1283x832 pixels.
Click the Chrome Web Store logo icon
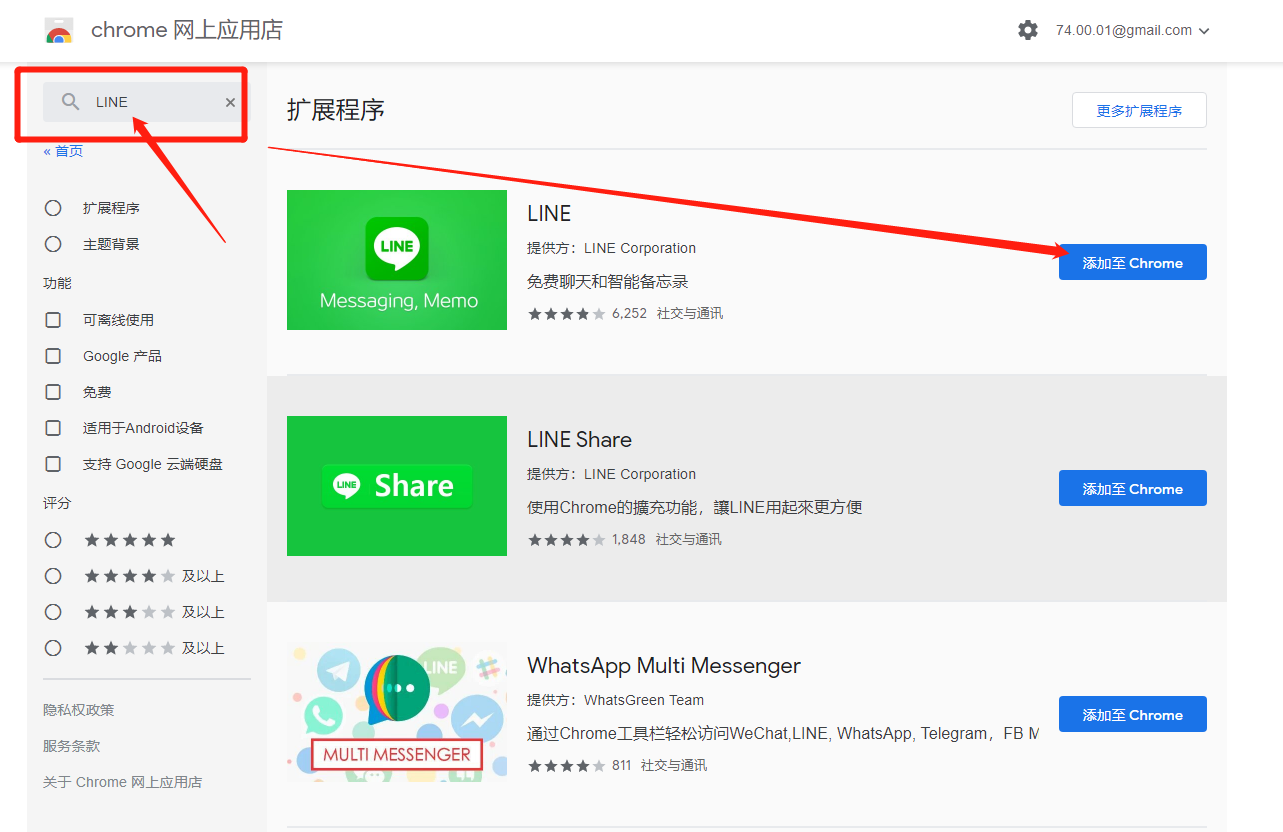coord(59,31)
